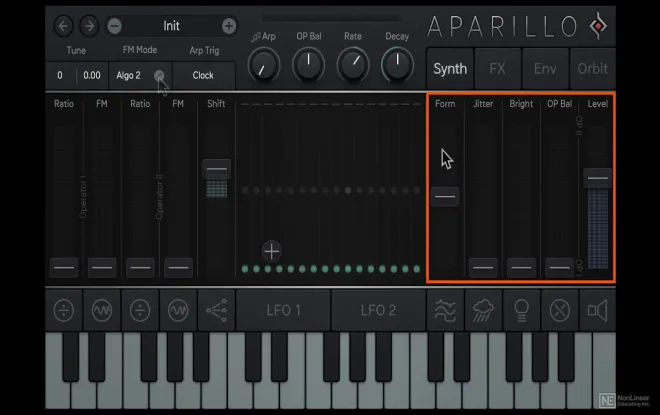The height and width of the screenshot is (415, 660).
Task: Select the LFO 1 button
Action: click(283, 311)
